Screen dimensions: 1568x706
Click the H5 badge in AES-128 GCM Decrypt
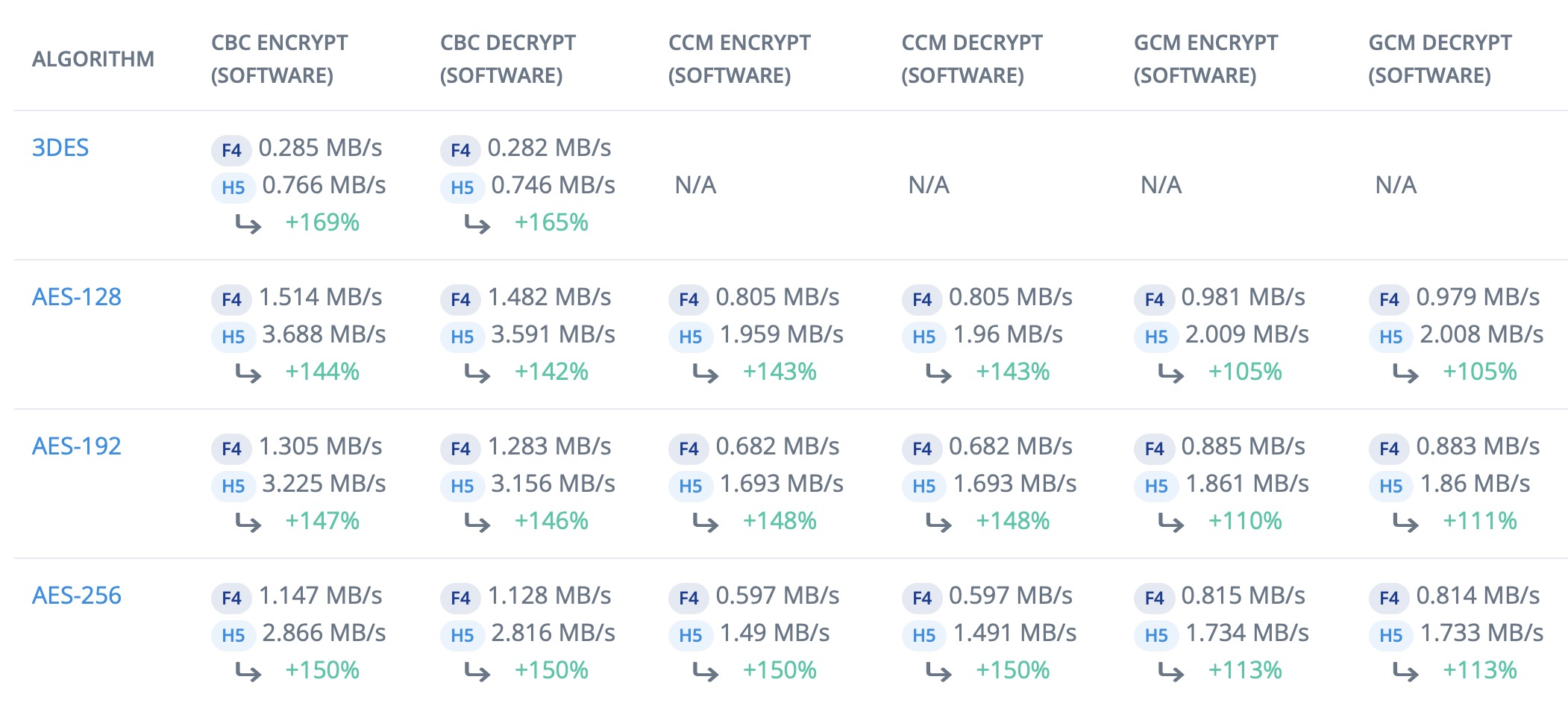click(1390, 337)
